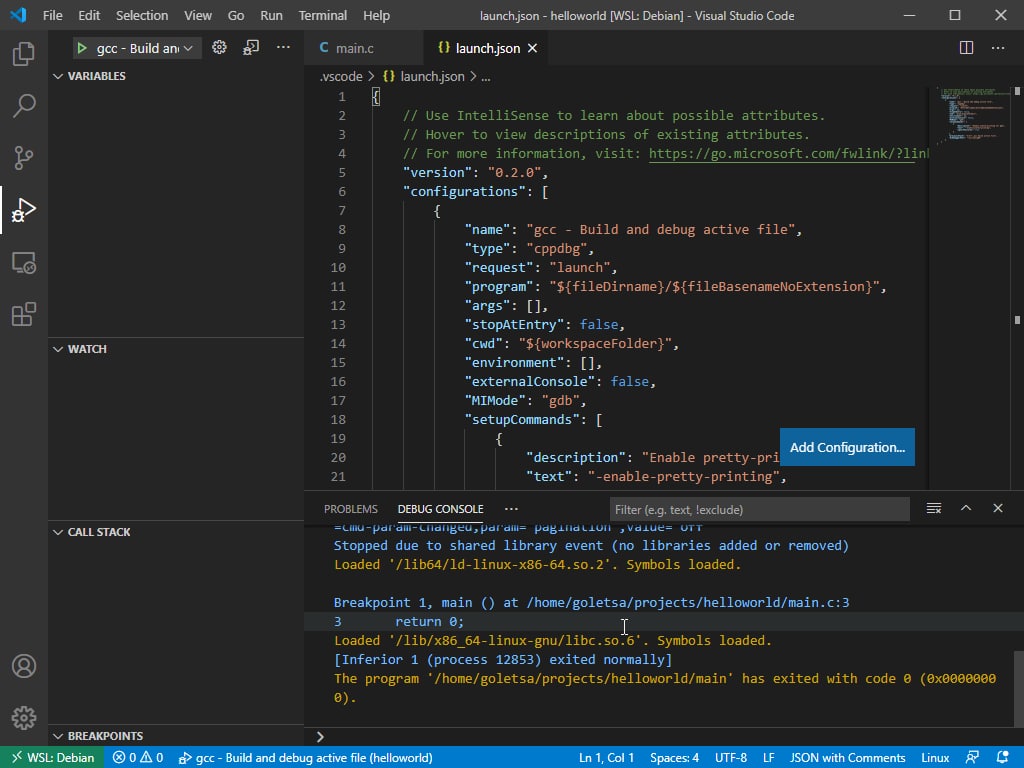The image size is (1024, 768).
Task: Close the bottom panel
Action: pos(998,509)
